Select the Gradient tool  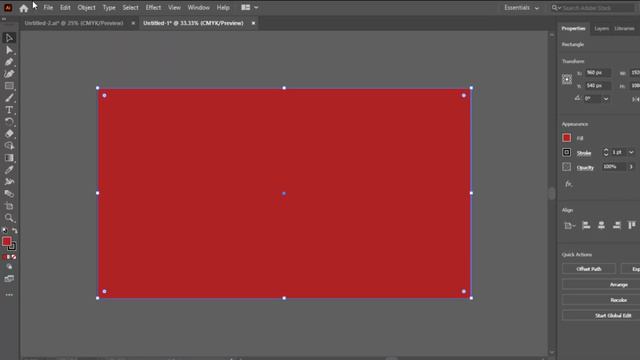[x=9, y=158]
